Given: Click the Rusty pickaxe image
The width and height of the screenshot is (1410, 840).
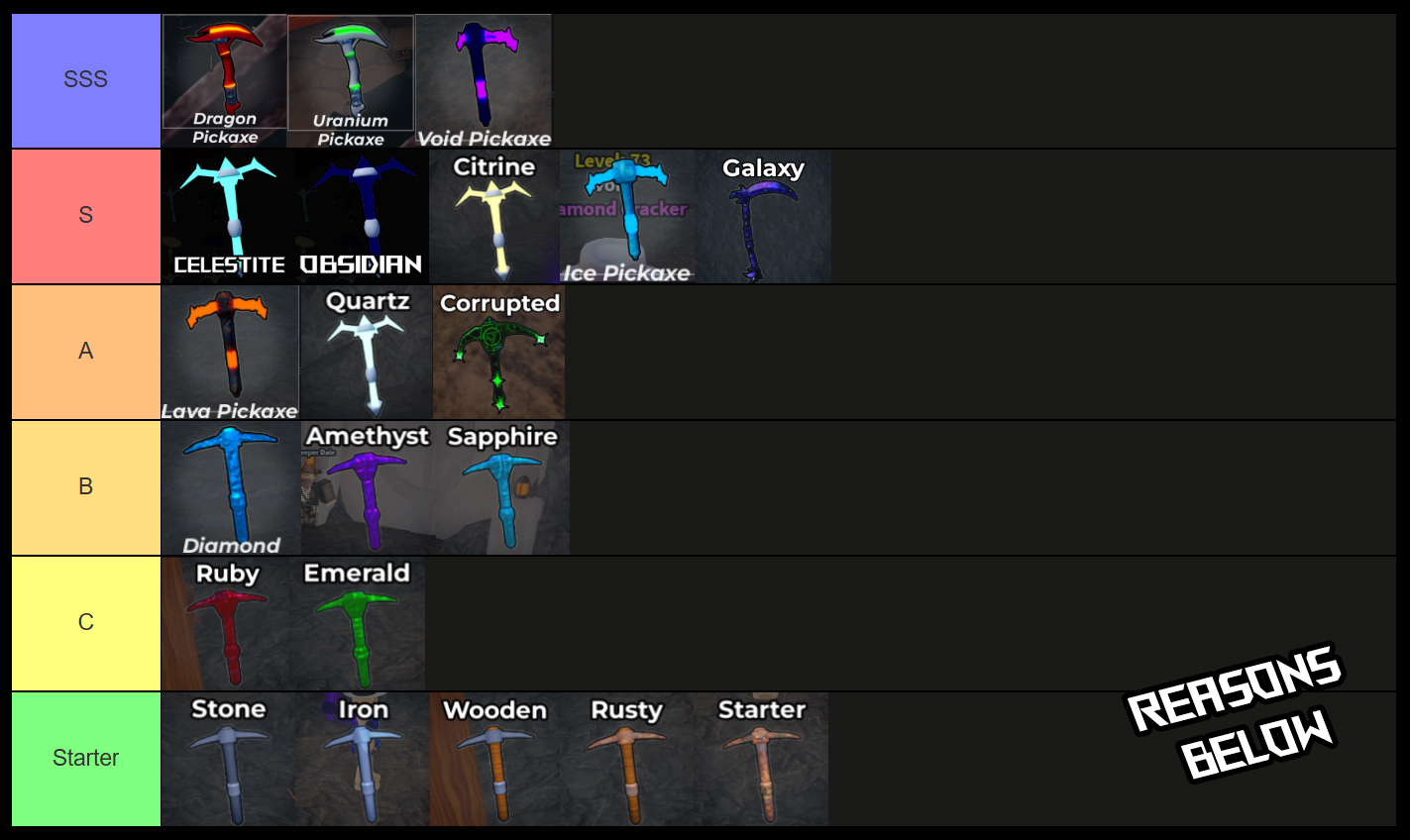Looking at the screenshot, I should (627, 760).
